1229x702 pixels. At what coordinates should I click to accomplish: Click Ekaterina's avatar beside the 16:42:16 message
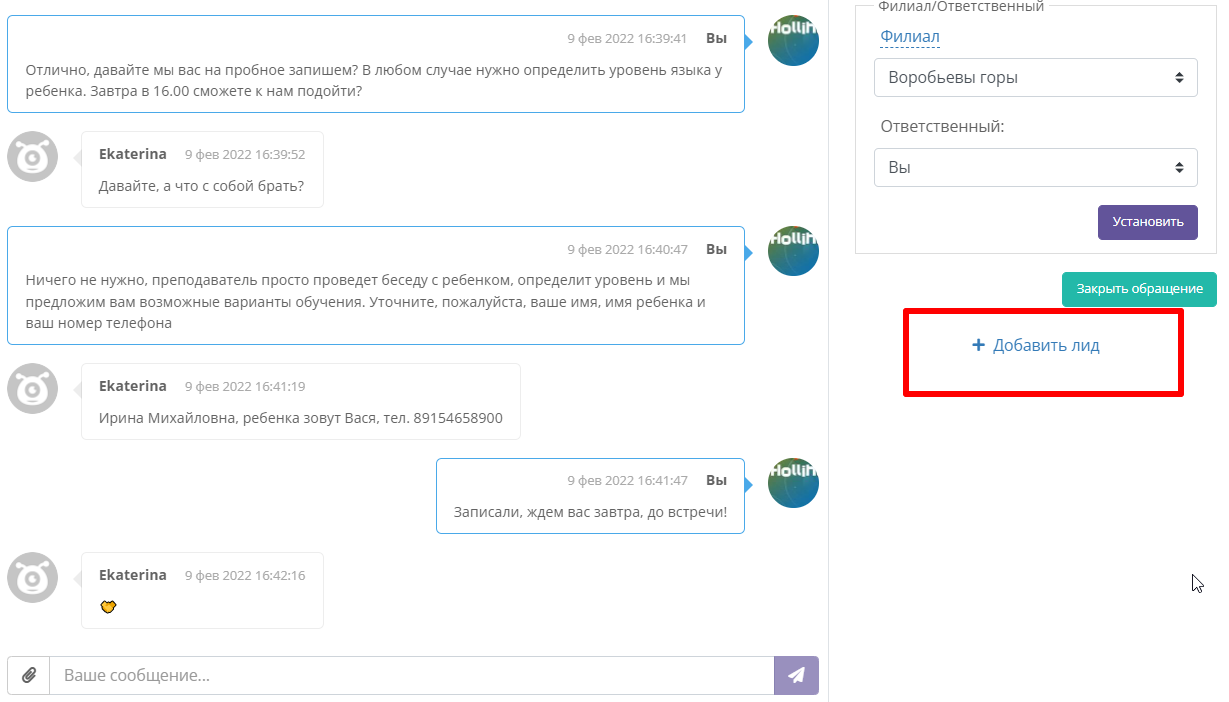pos(33,578)
